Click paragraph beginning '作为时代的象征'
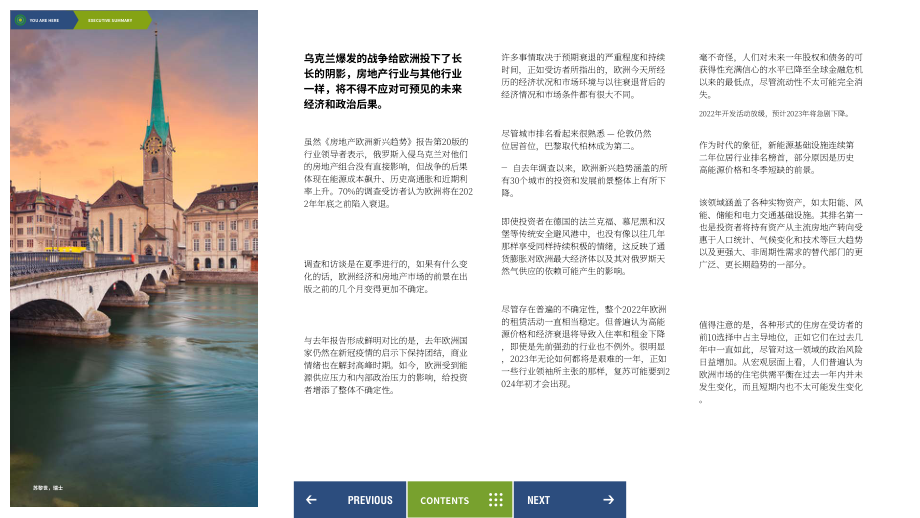 pos(776,157)
